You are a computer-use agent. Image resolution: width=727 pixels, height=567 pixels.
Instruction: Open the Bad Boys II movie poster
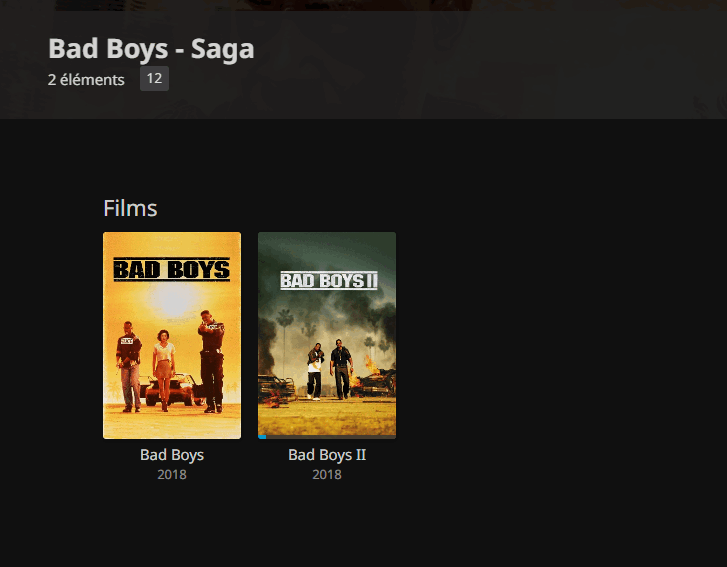point(327,335)
